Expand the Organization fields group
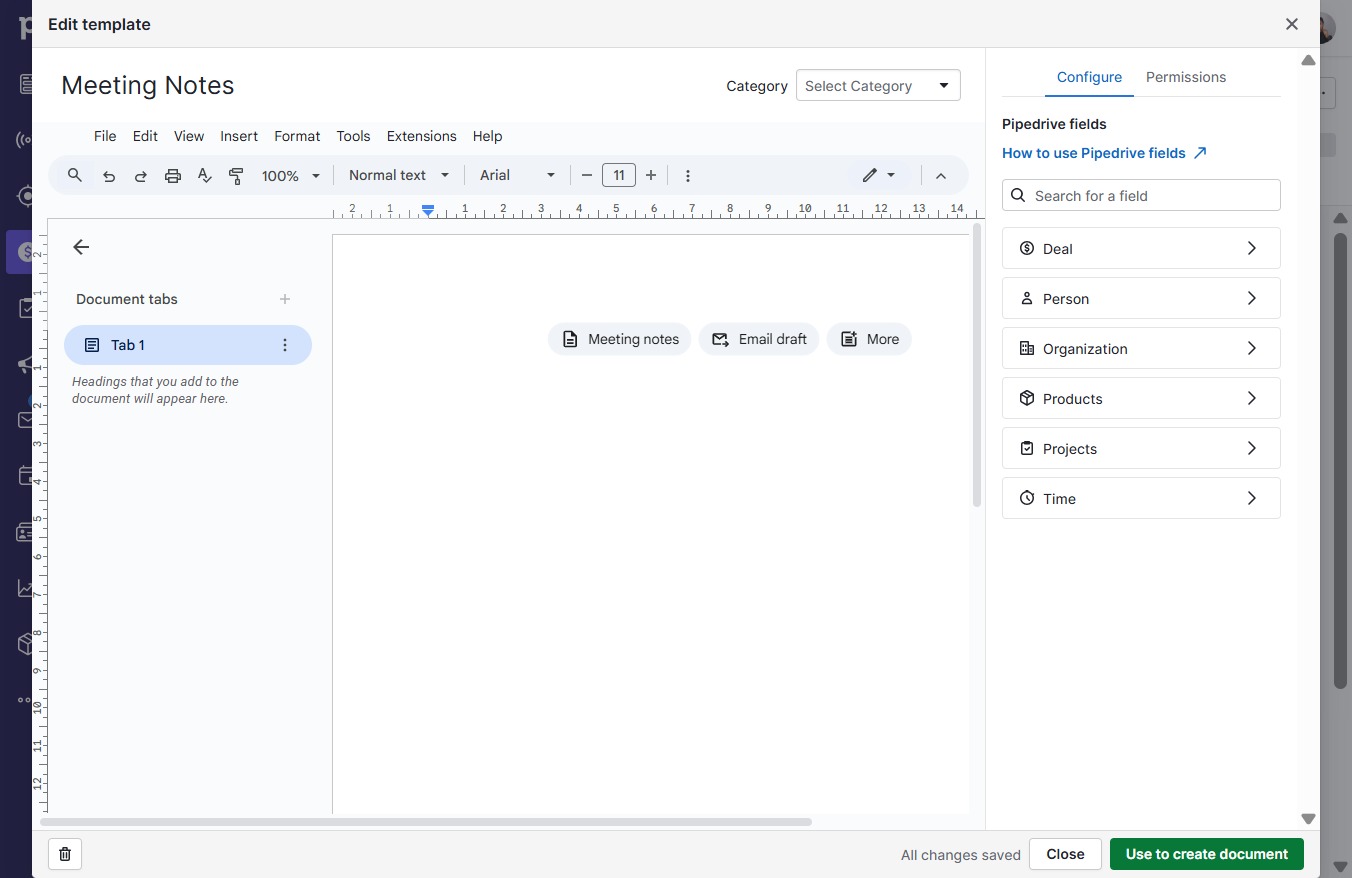The image size is (1352, 878). (x=1141, y=348)
